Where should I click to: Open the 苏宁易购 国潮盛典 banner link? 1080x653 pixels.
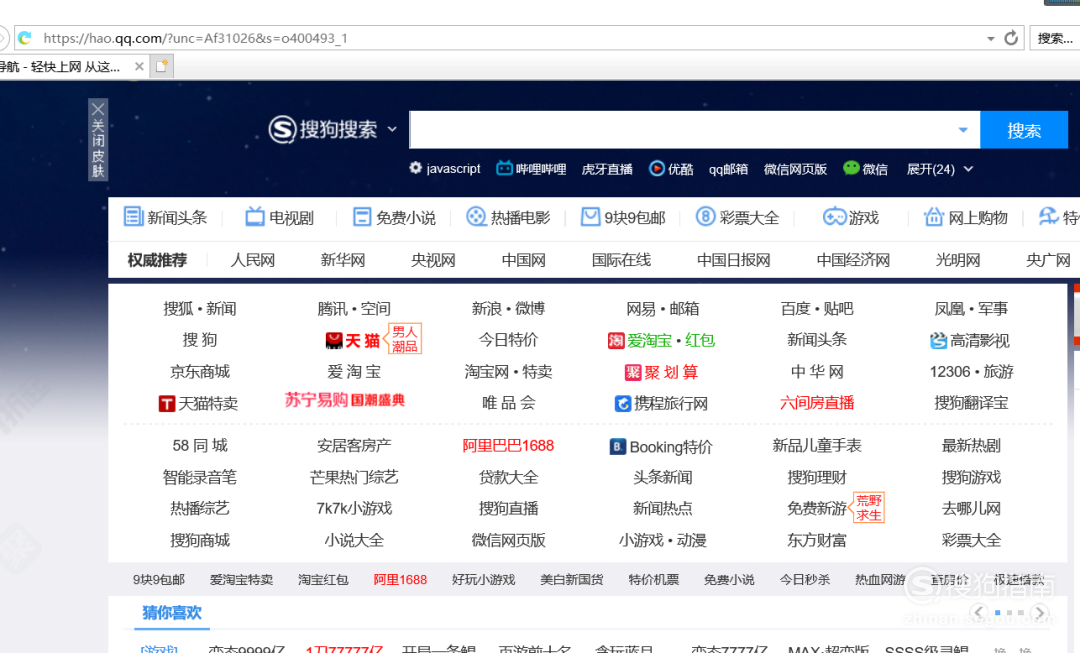345,400
